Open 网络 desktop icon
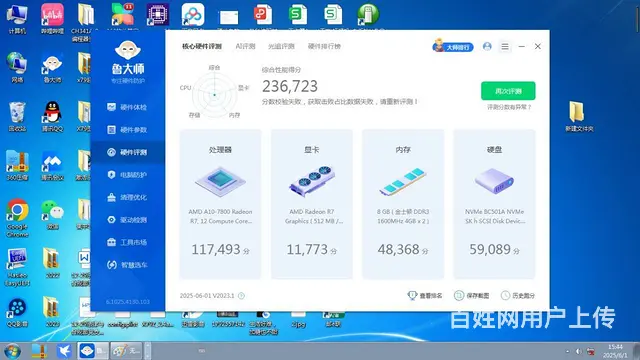640x360 pixels. 17,67
